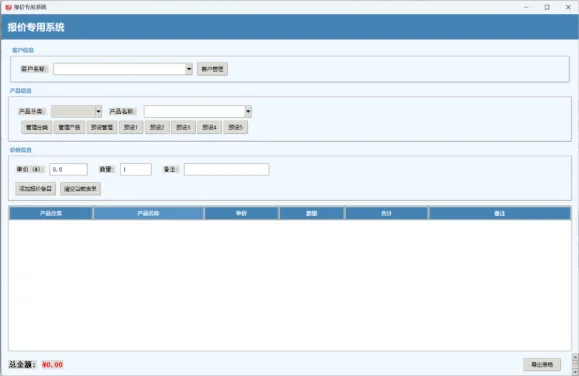Open 预设管理 preset management
Image resolution: width=579 pixels, height=376 pixels.
pyautogui.click(x=102, y=127)
